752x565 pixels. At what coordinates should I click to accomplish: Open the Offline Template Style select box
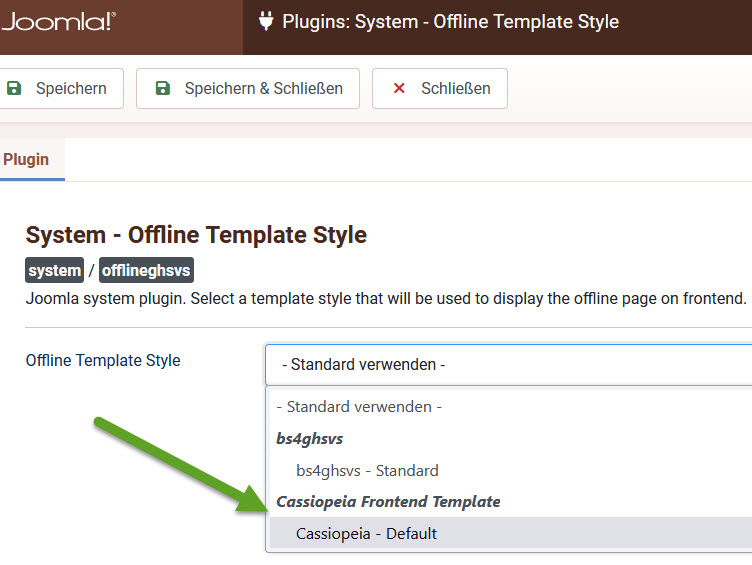coord(508,365)
